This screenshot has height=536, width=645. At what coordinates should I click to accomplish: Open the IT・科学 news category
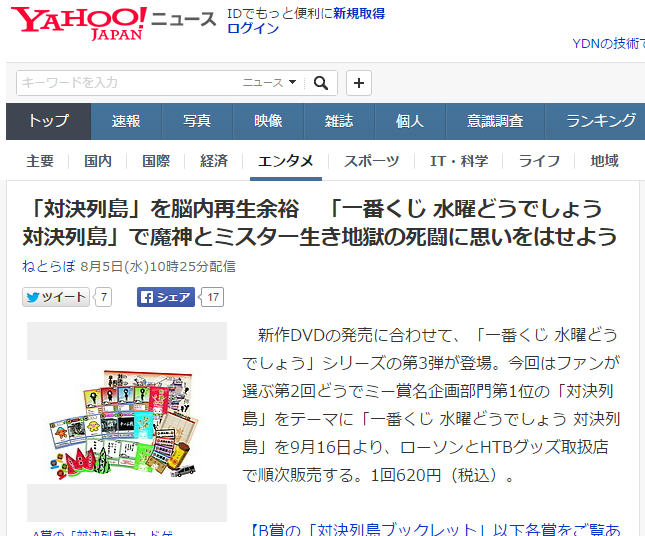(459, 161)
